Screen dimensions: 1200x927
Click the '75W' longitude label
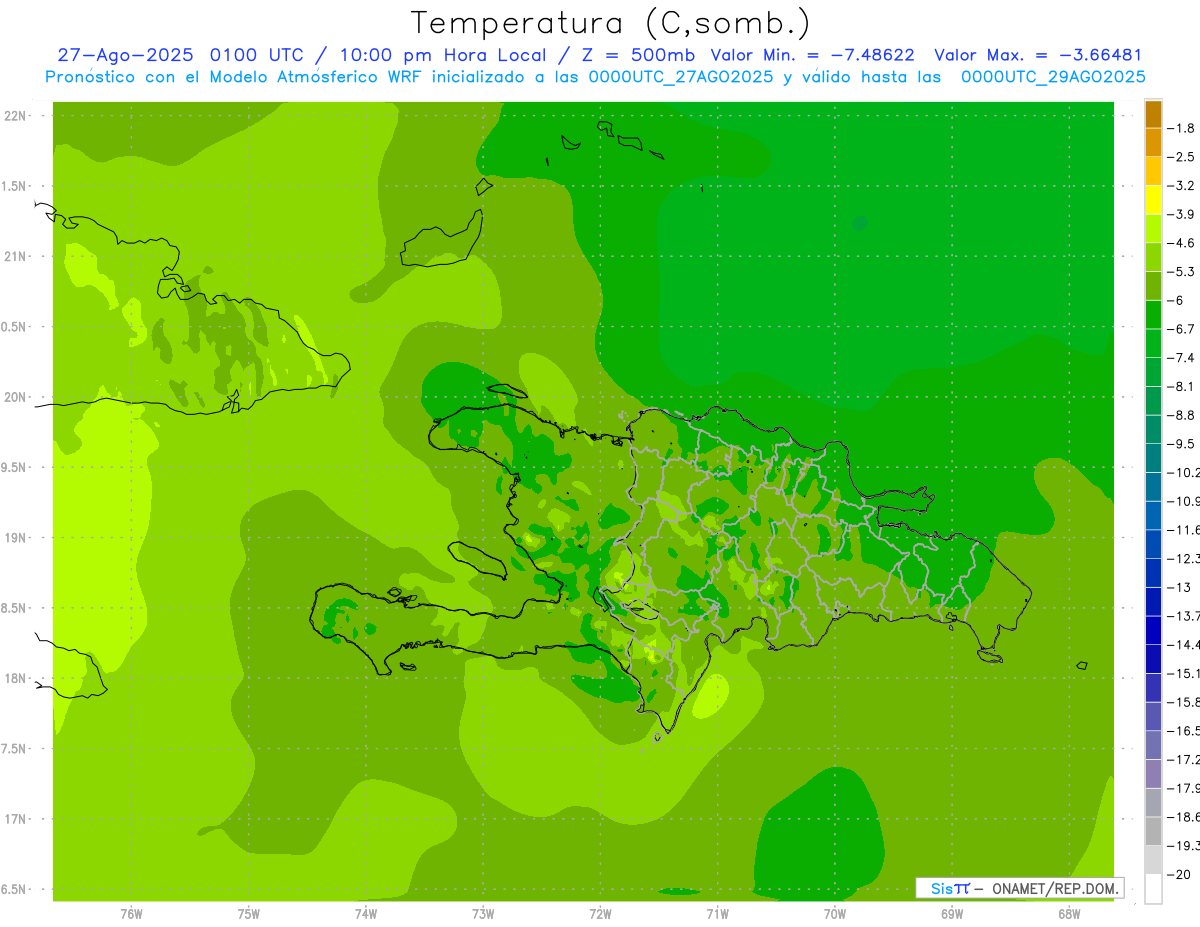click(x=248, y=914)
